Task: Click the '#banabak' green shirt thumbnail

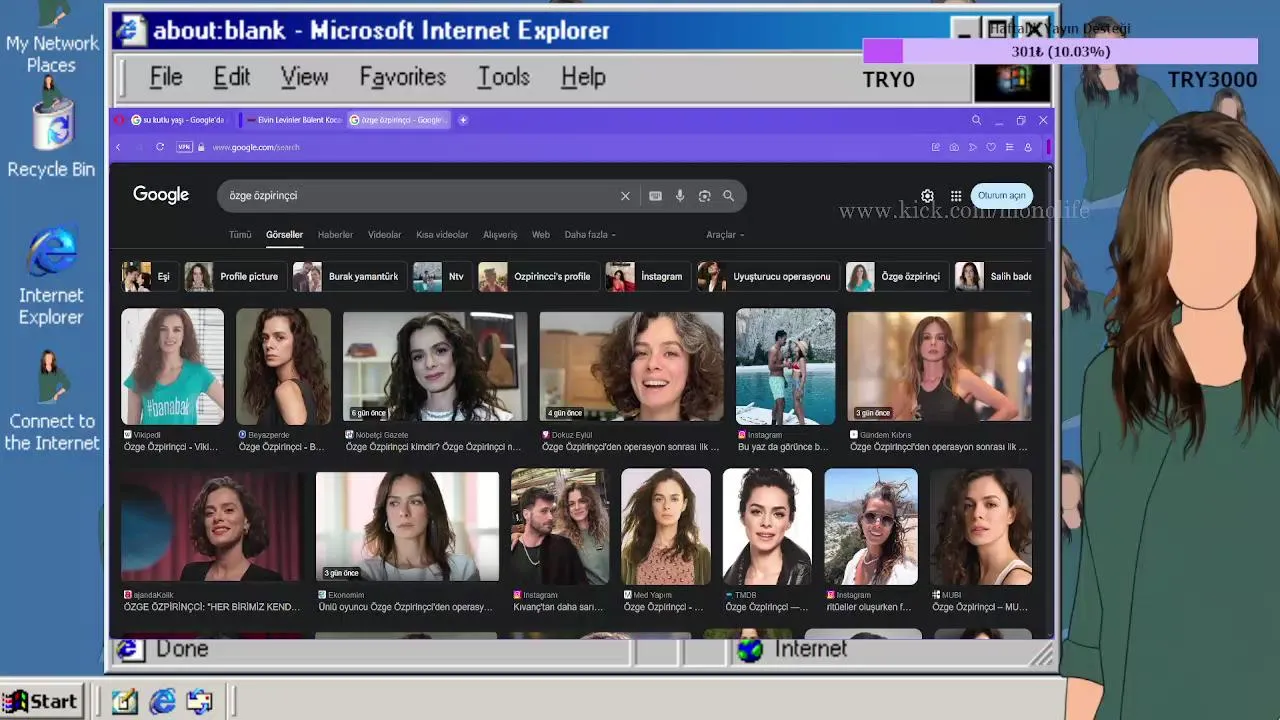Action: [x=172, y=366]
